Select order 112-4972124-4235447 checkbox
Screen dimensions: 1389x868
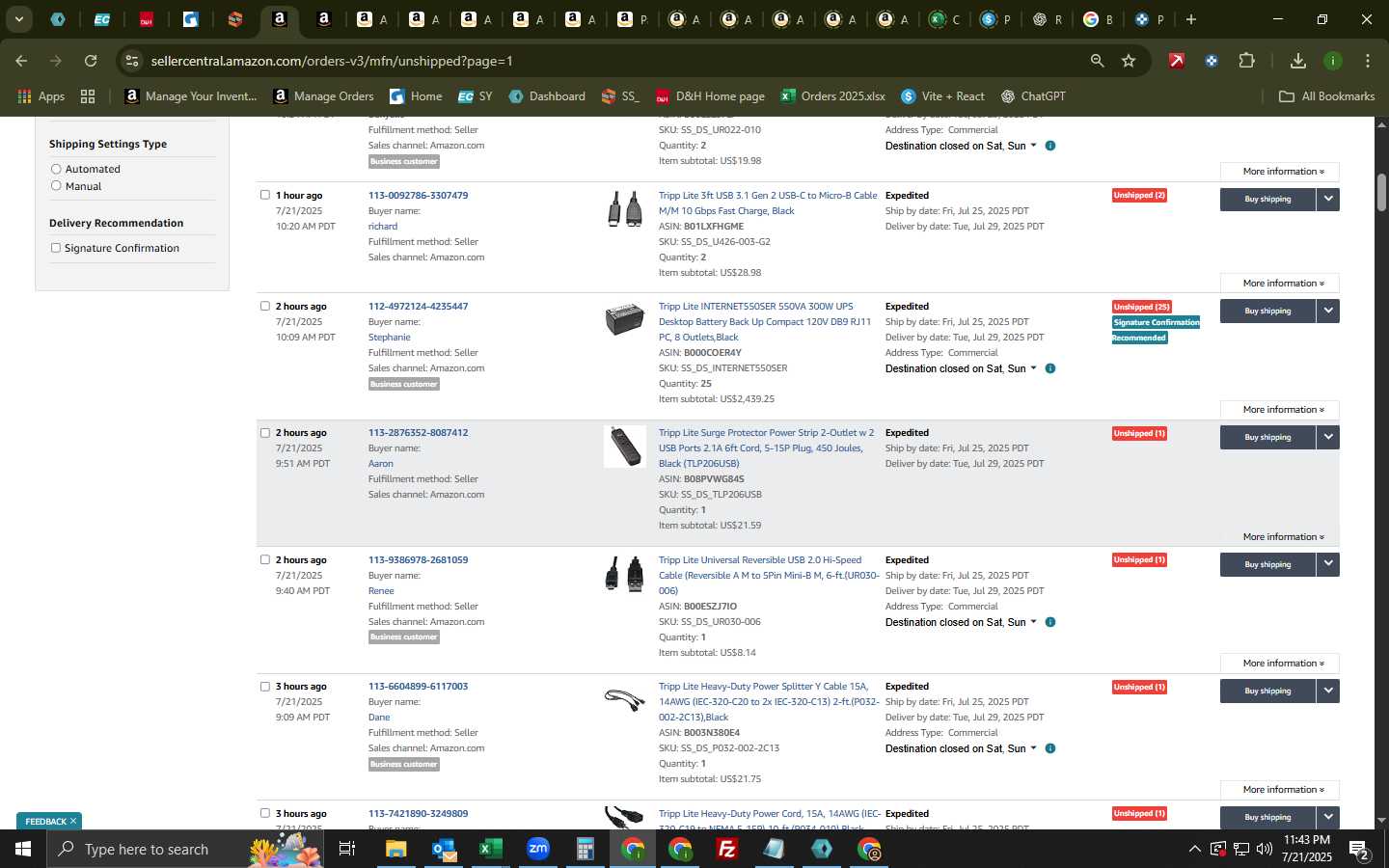point(265,306)
